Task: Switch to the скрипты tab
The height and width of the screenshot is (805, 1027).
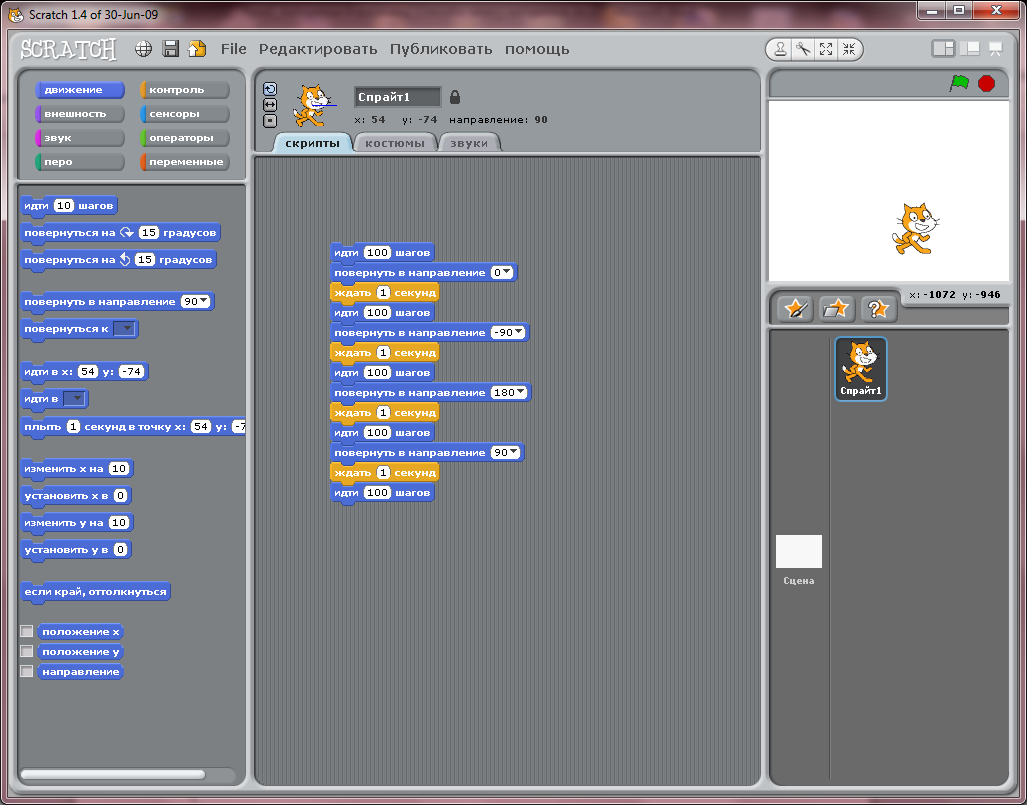Action: pos(312,143)
